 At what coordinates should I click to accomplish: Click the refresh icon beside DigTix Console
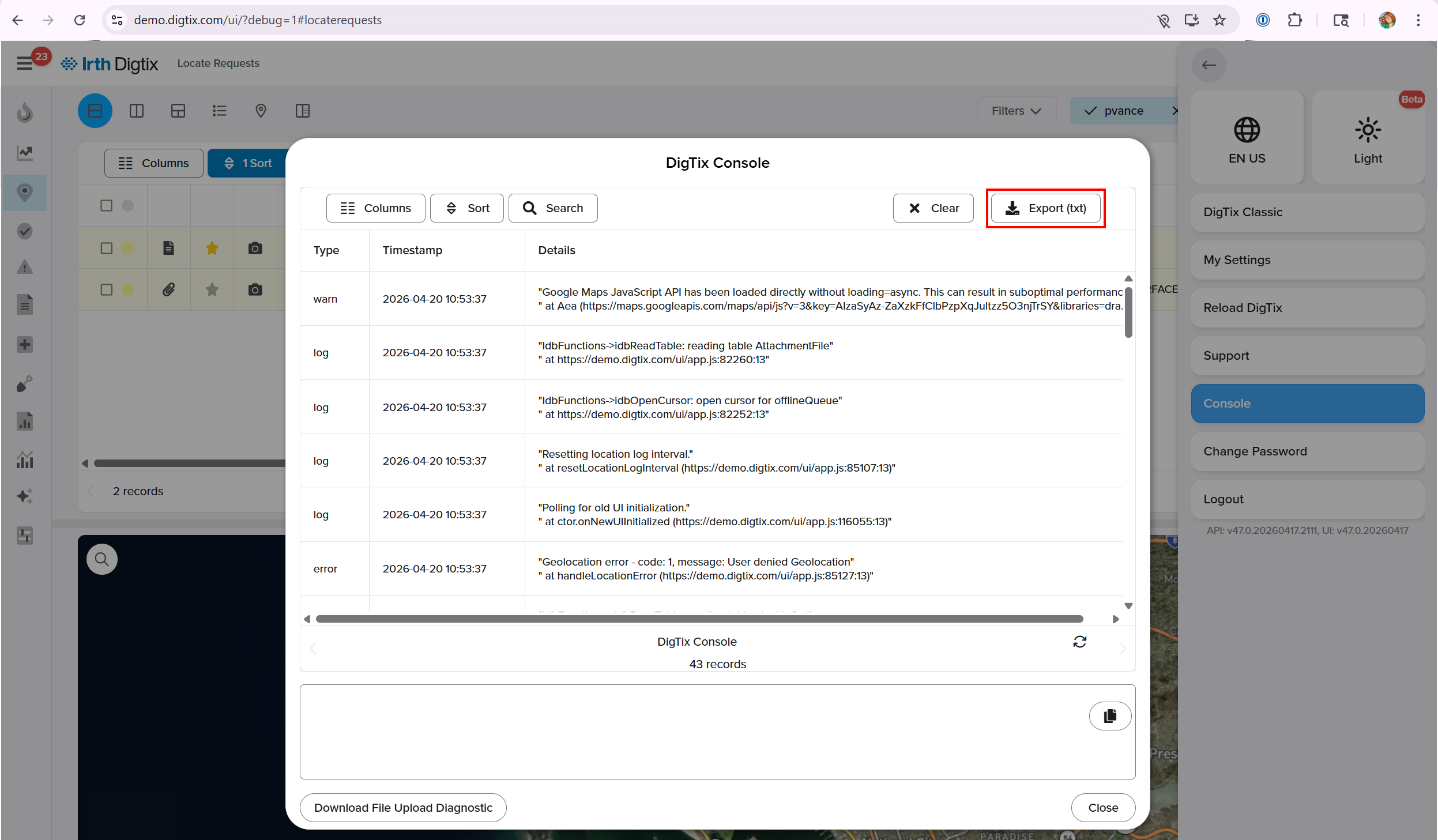click(x=1079, y=642)
